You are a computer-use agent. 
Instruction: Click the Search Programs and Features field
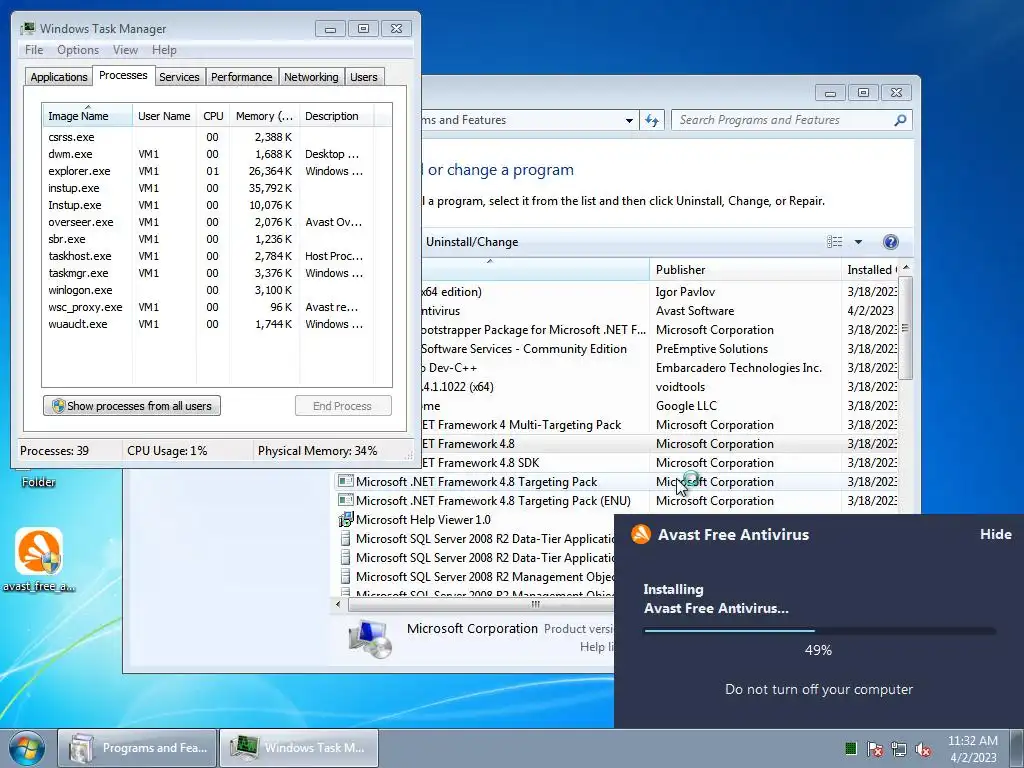point(784,120)
